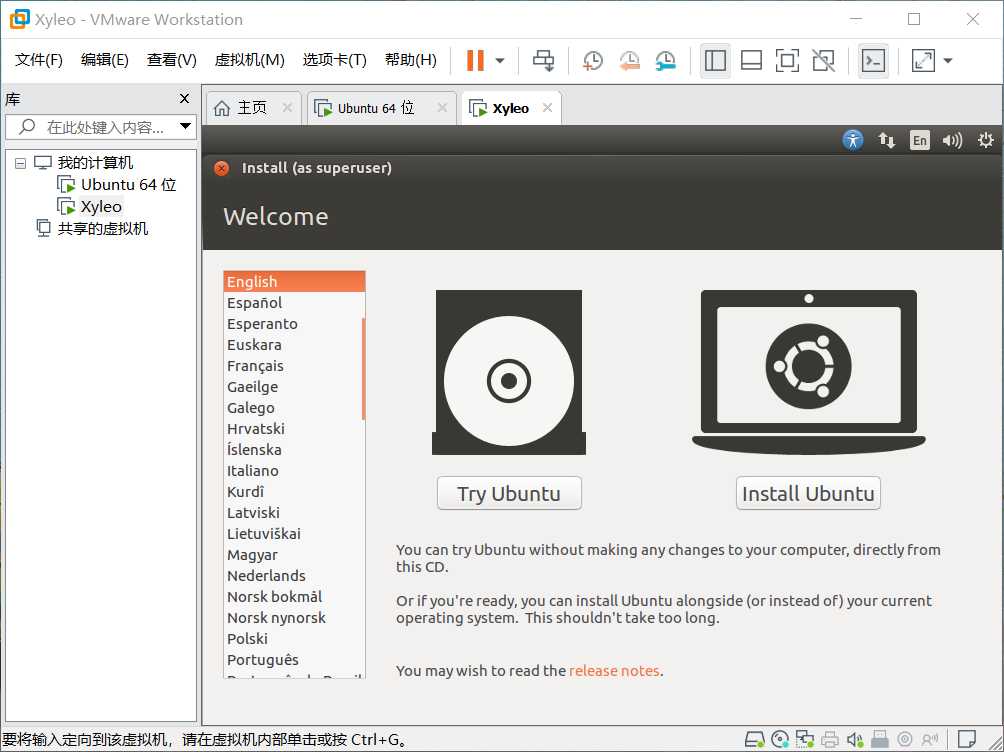
Task: Close the Xyleo tab
Action: pos(547,108)
